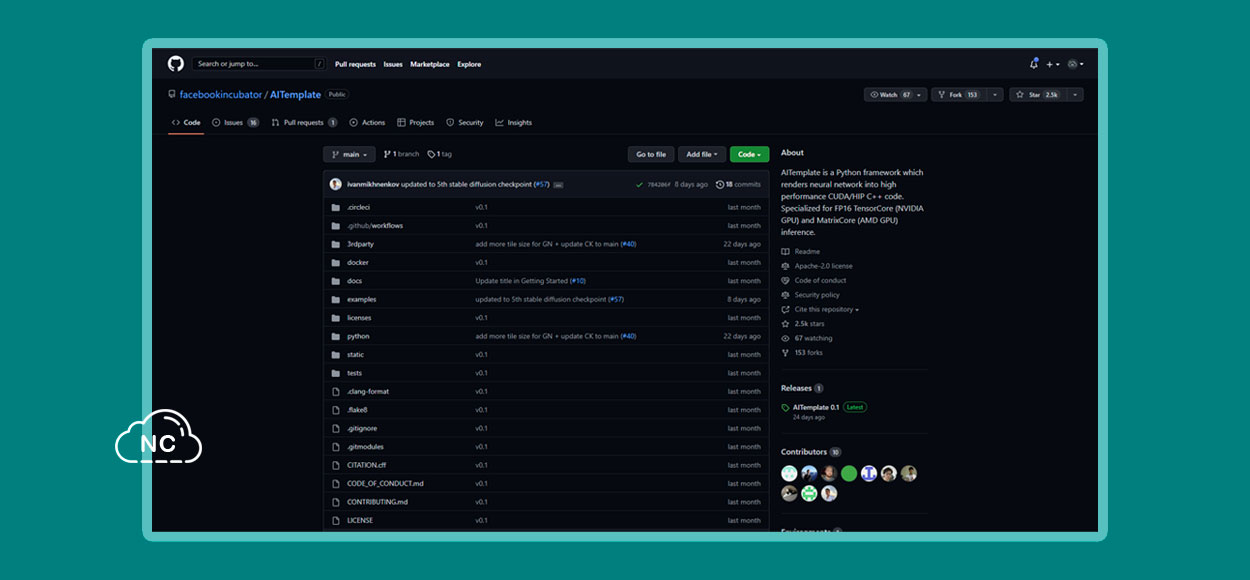Click the examples folder icon

[336, 299]
